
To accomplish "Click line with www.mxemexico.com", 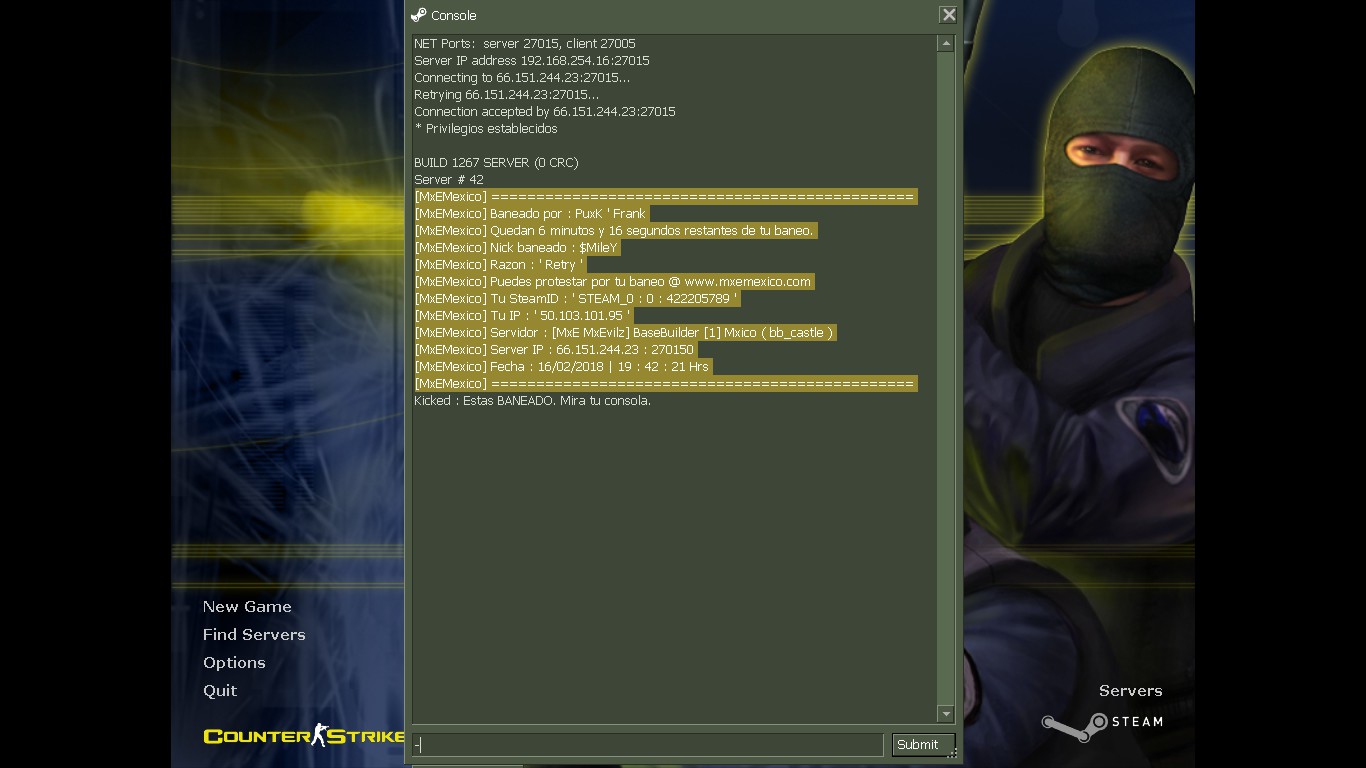I will click(x=614, y=282).
